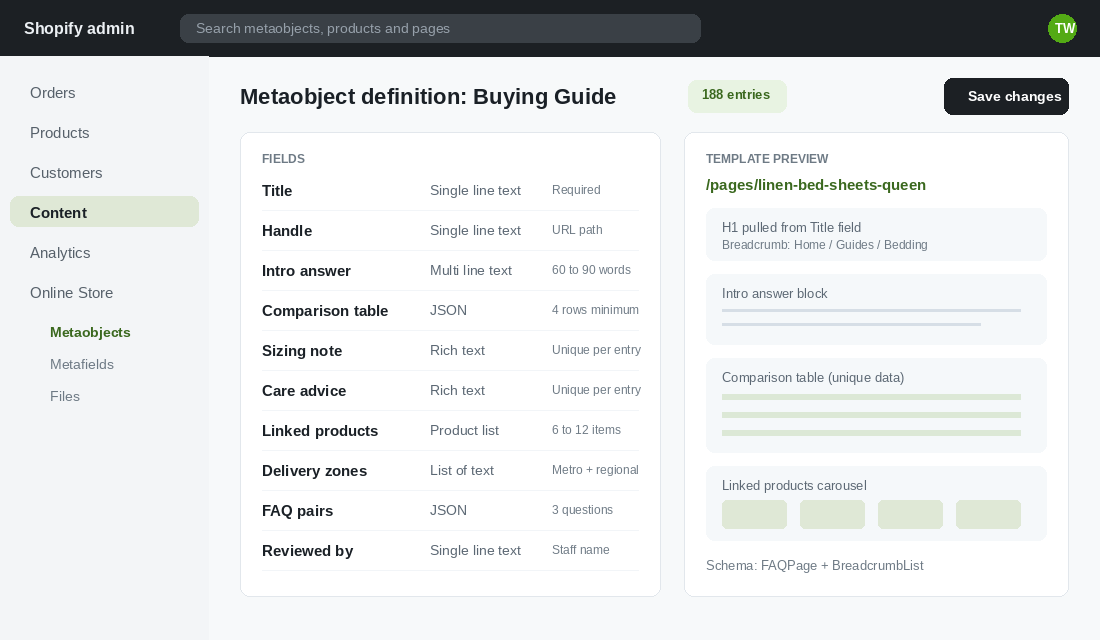
Task: Select the Handle field row
Action: point(450,230)
